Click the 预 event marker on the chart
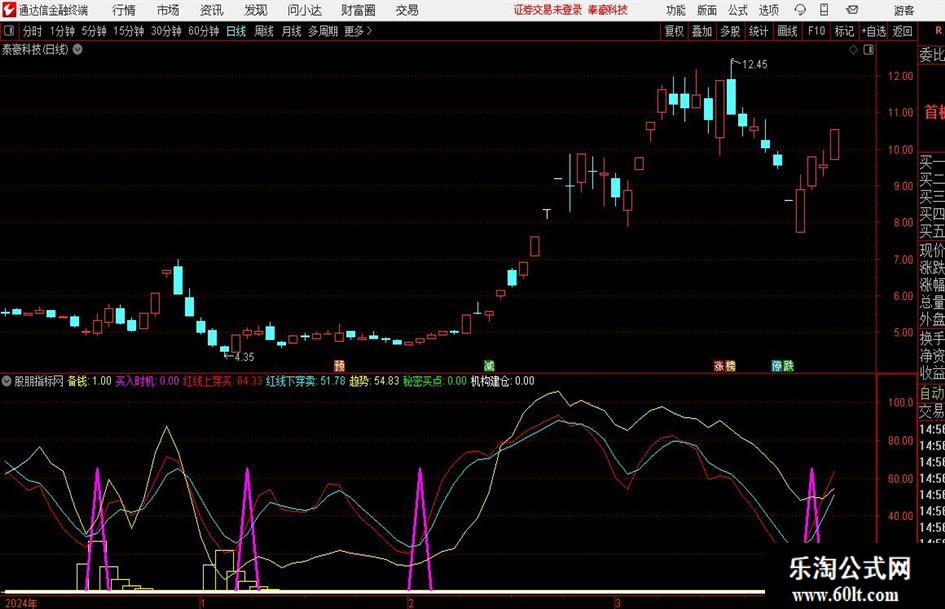945x609 pixels. [339, 365]
